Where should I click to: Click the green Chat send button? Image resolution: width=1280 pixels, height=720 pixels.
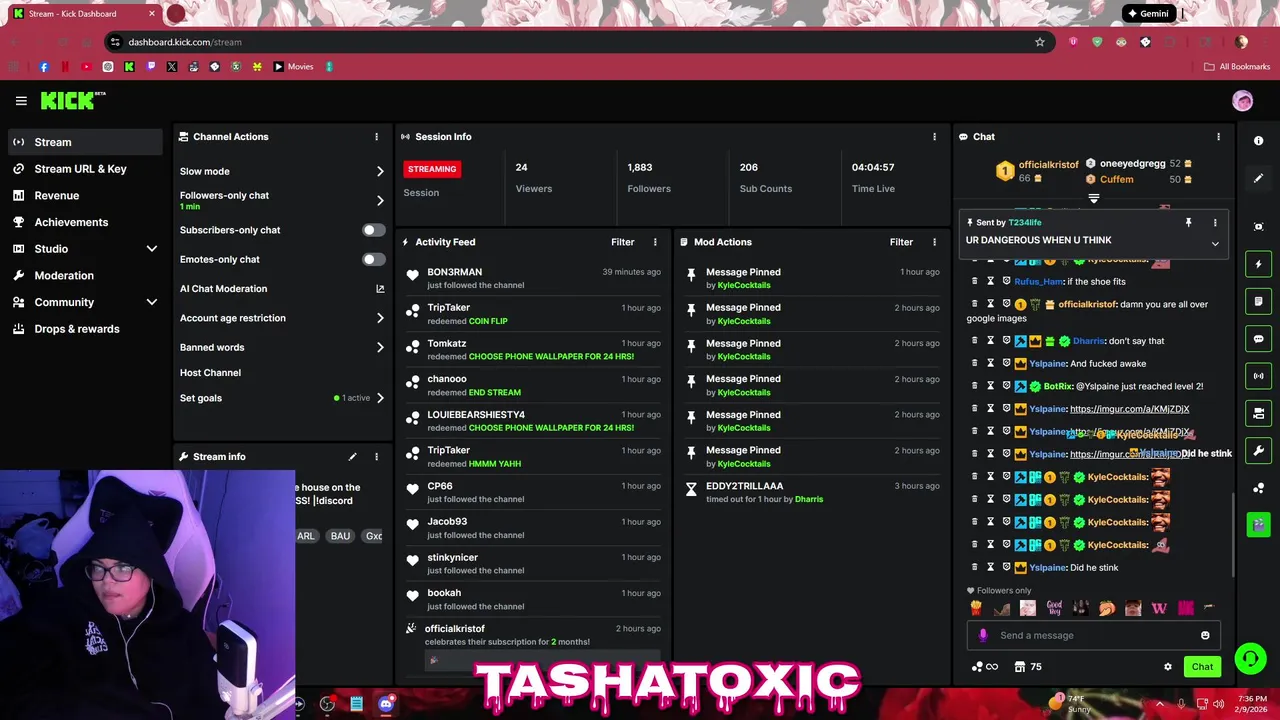(x=1202, y=667)
